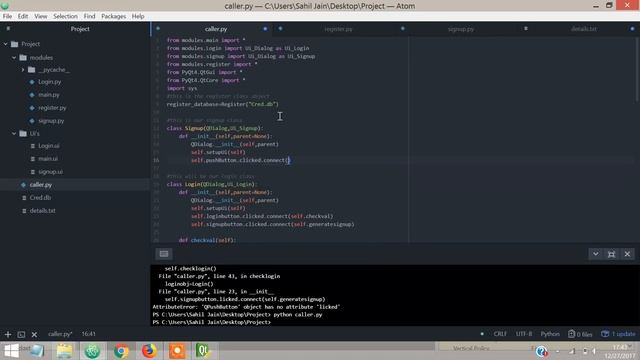Open the Edit menu
Image resolution: width=640 pixels, height=360 pixels.
23,16
